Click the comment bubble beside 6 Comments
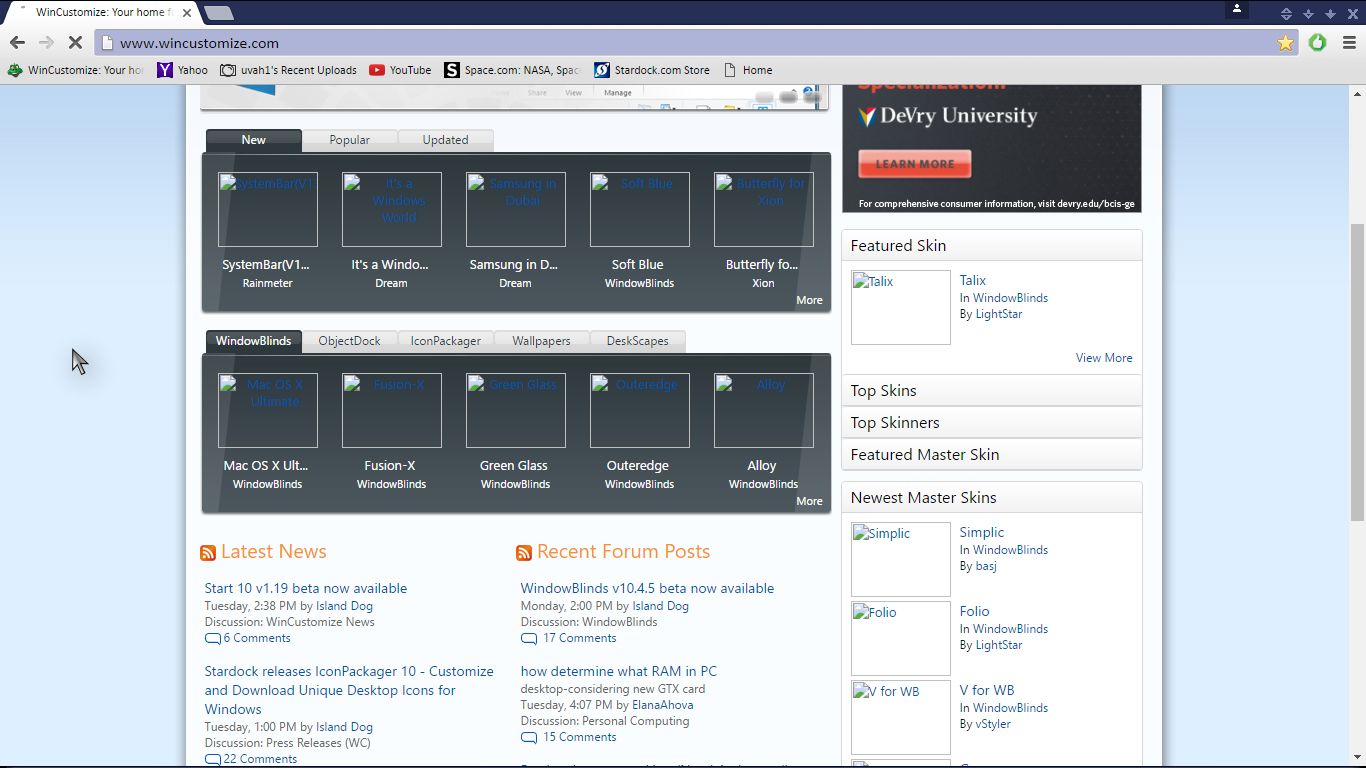The image size is (1366, 768). 212,638
